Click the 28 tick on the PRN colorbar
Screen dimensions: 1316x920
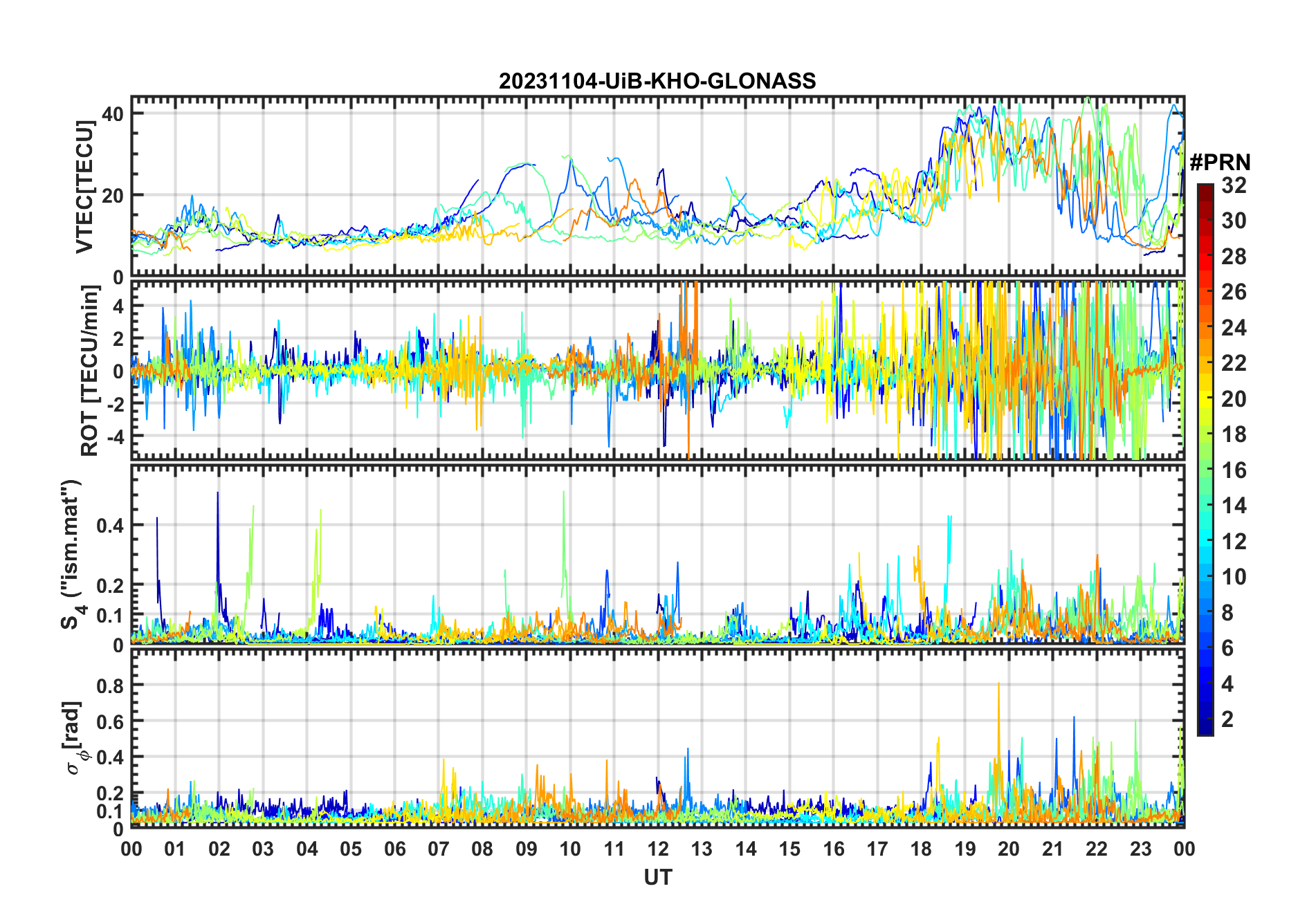(1234, 256)
